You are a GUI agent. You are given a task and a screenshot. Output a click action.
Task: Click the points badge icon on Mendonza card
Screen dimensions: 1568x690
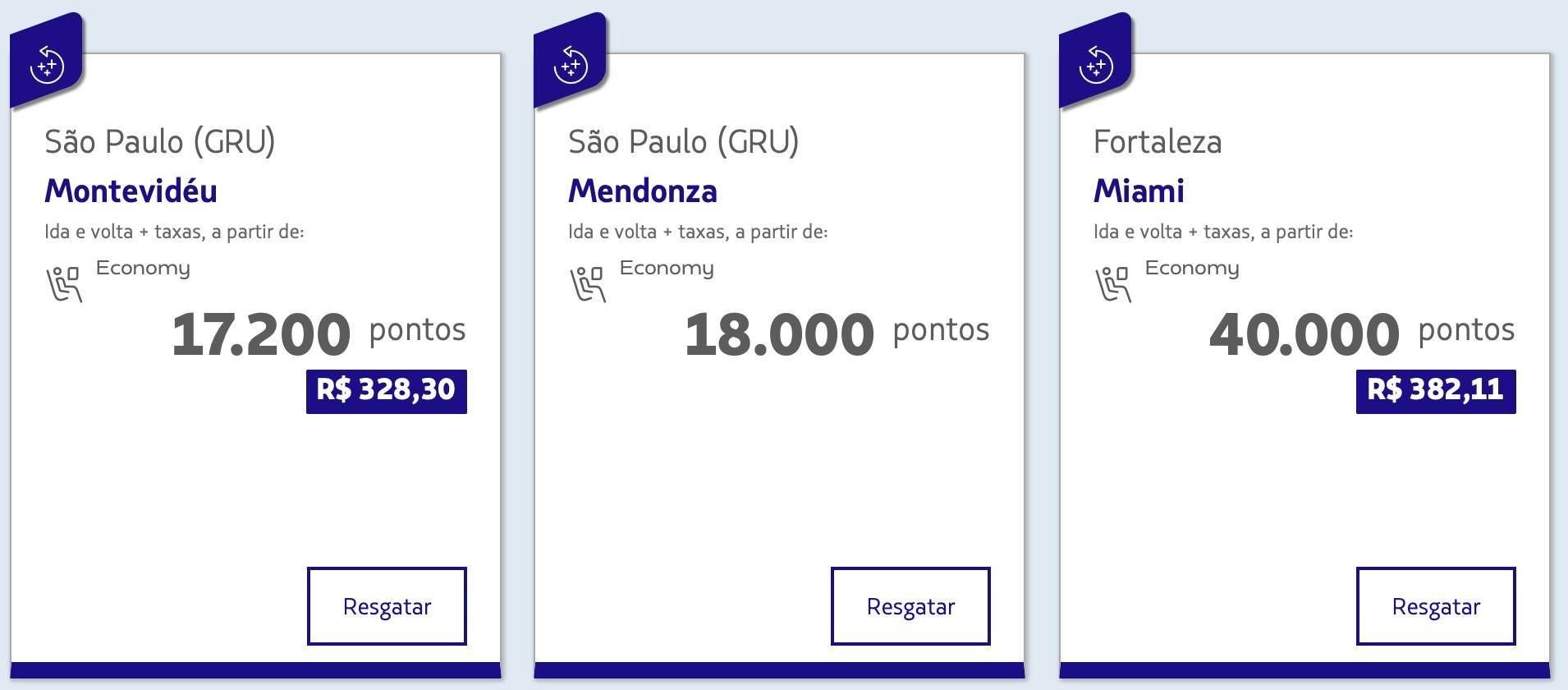click(571, 64)
